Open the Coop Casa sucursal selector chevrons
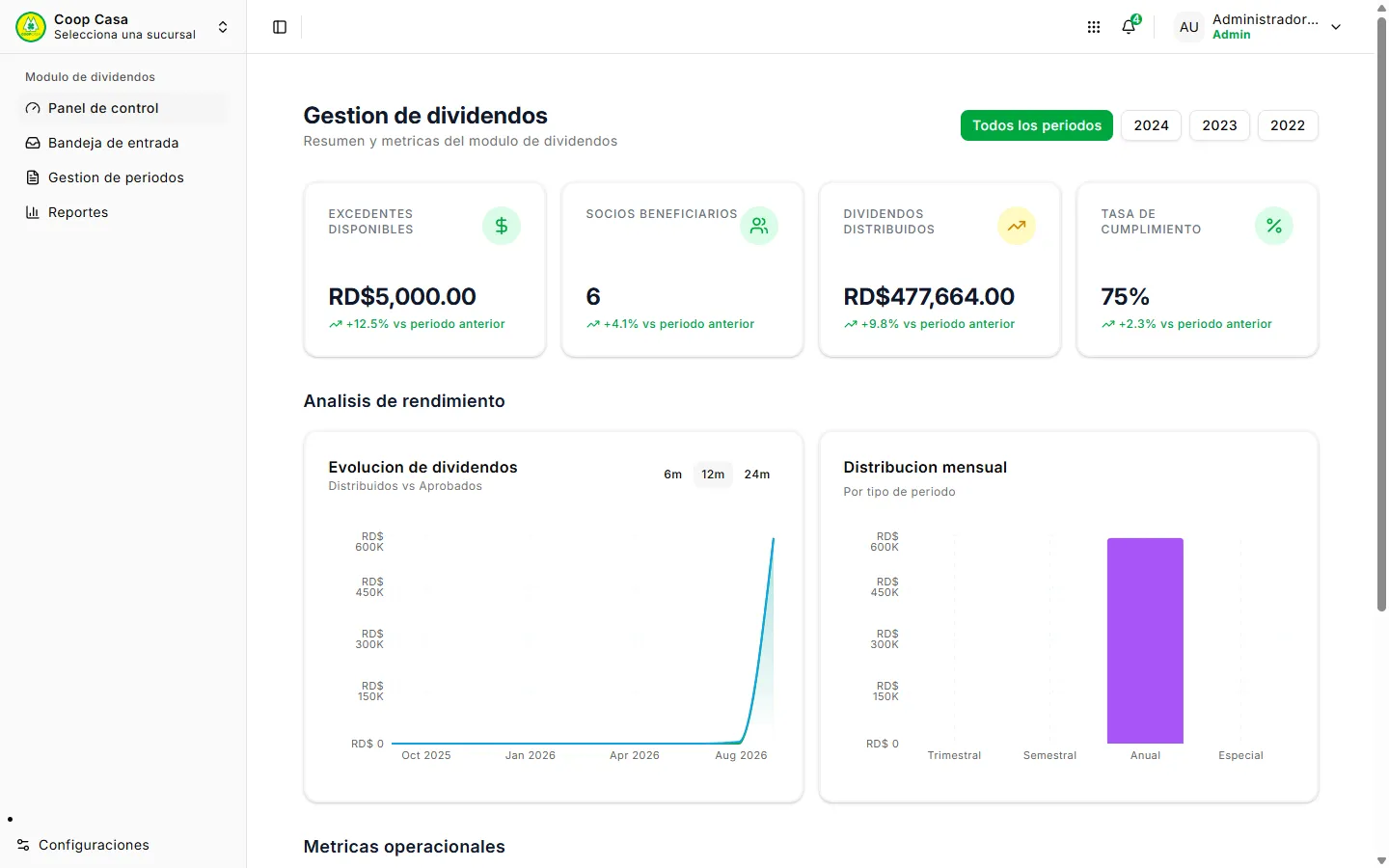 [x=223, y=27]
